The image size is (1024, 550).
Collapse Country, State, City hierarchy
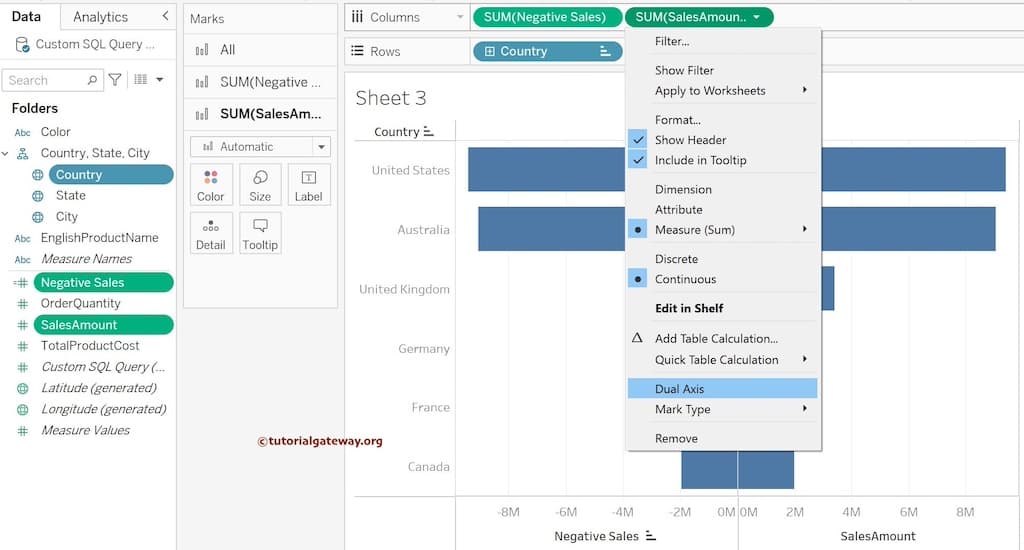click(x=7, y=153)
